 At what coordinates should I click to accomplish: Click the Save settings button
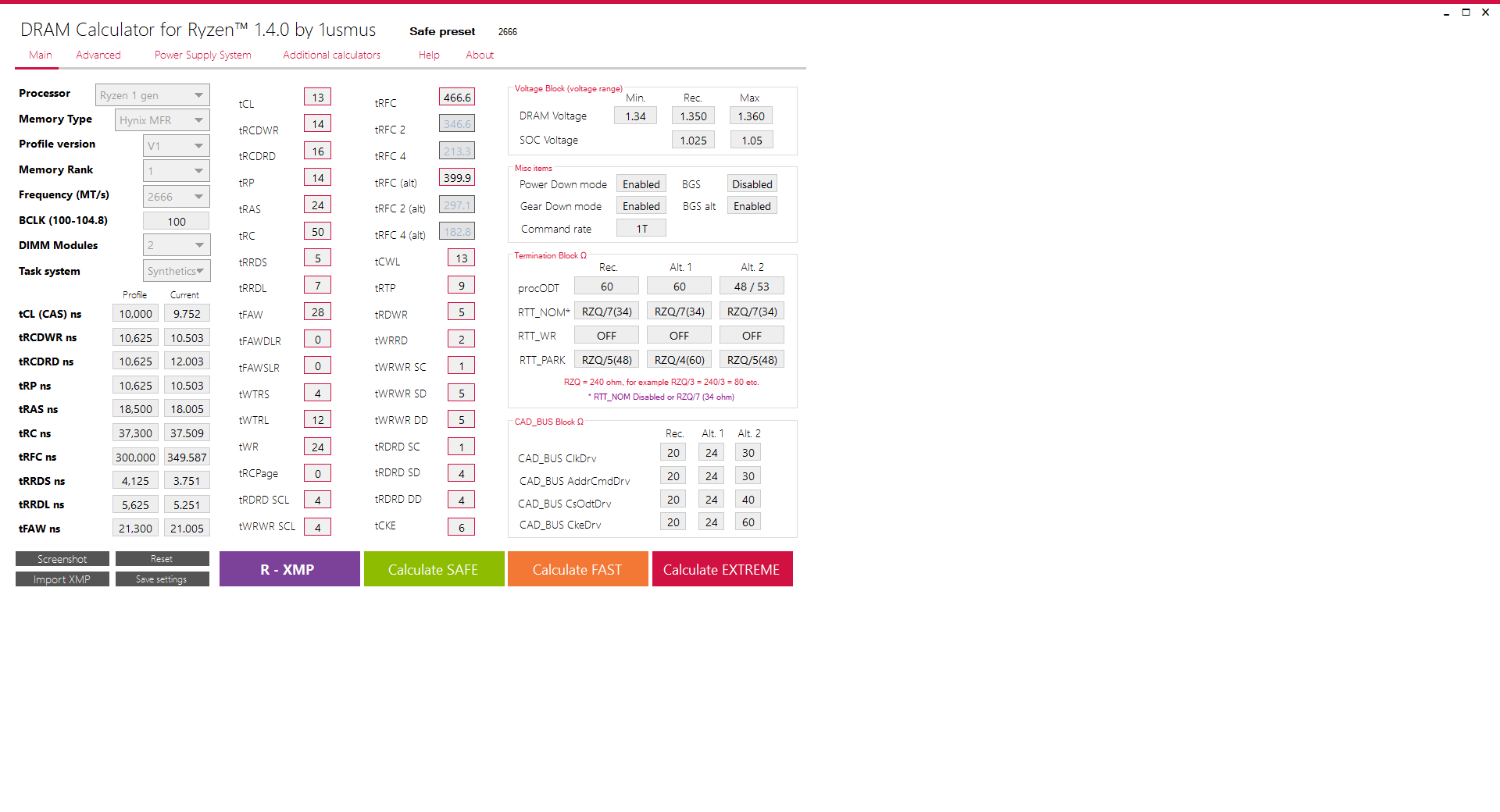tap(162, 579)
